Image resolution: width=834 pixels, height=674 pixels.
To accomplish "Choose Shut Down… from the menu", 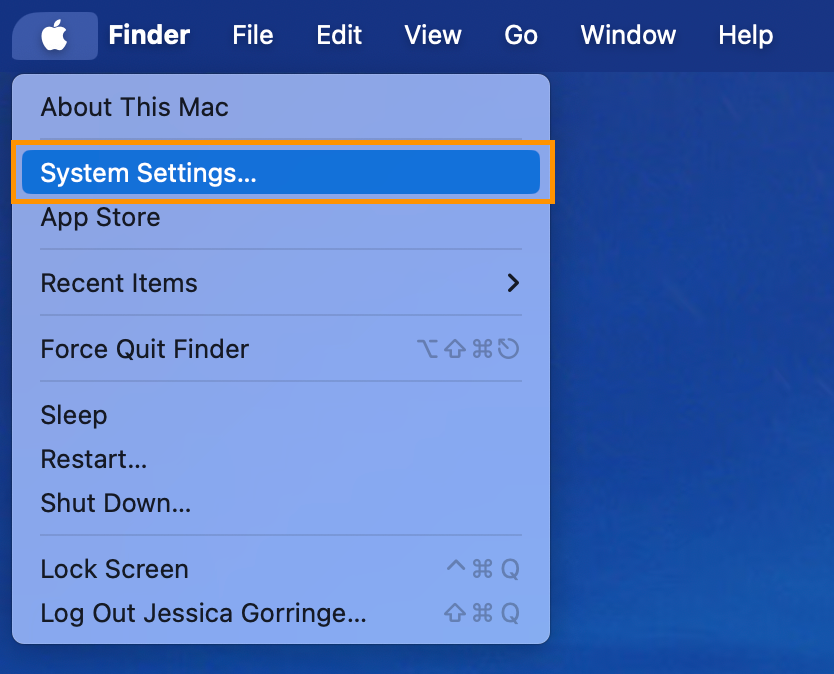I will tap(281, 503).
